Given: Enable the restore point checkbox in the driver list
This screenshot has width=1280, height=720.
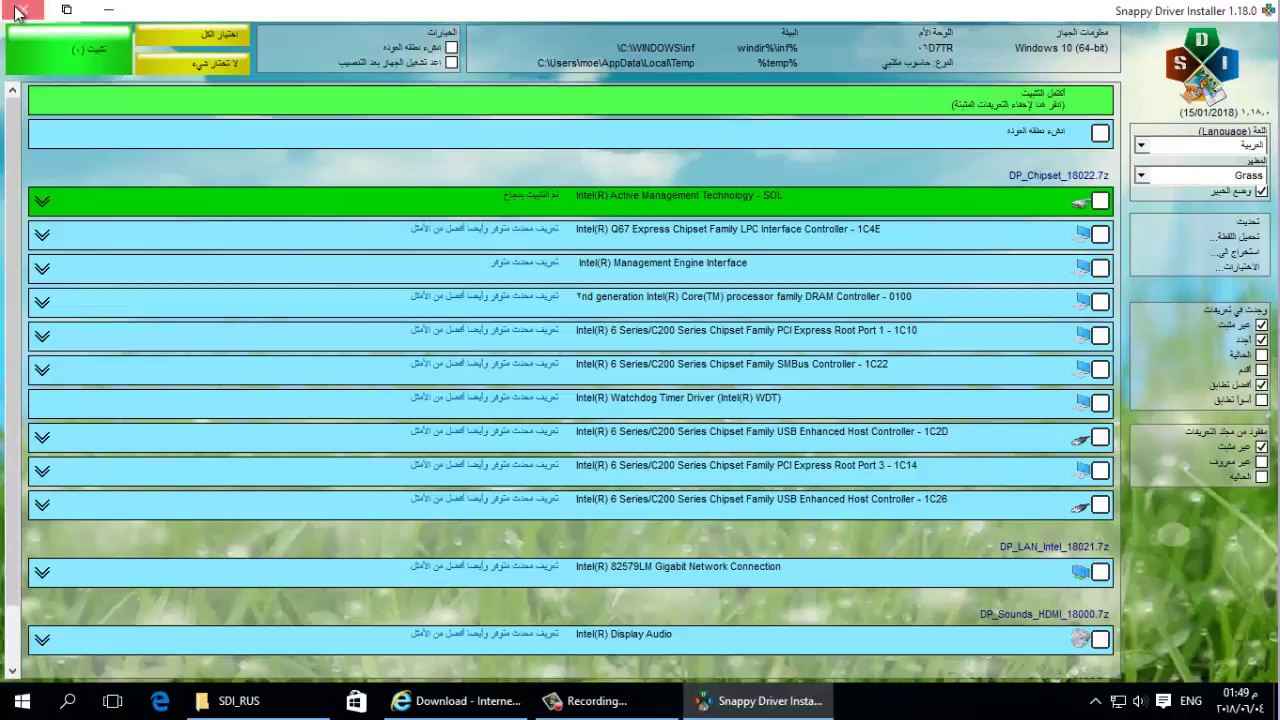Looking at the screenshot, I should 1100,133.
